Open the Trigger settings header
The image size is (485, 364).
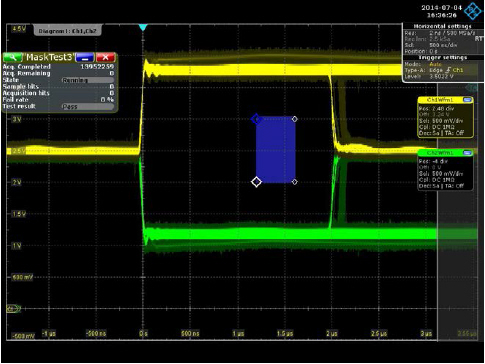pos(442,57)
